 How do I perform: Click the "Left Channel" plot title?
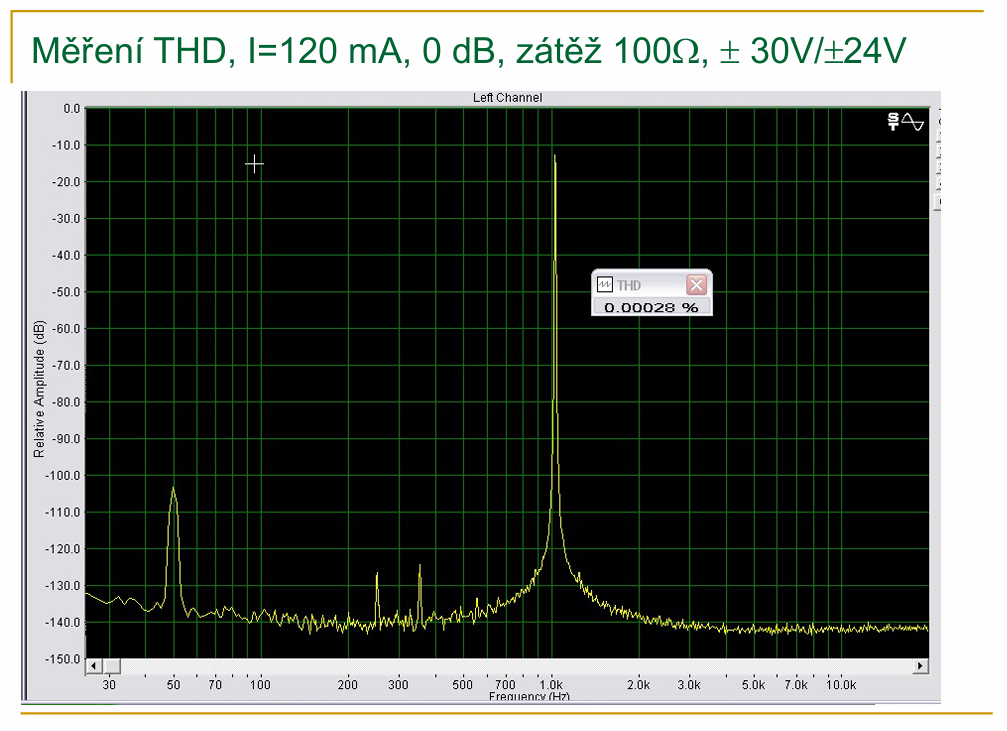click(507, 98)
